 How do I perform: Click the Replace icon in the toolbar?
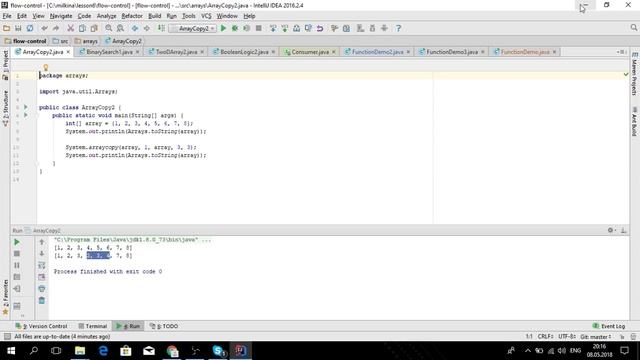[x=120, y=28]
